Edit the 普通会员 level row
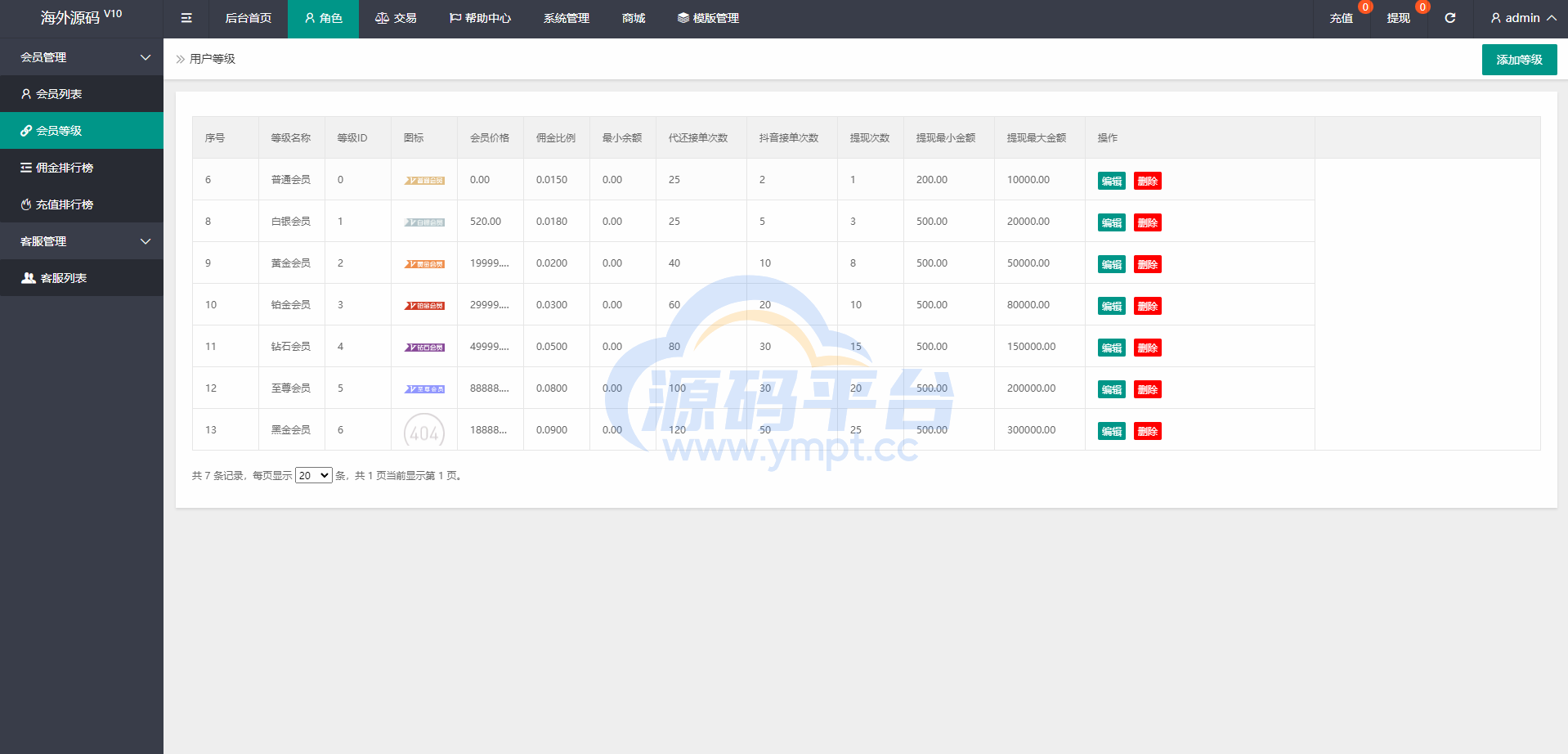 [x=1111, y=181]
